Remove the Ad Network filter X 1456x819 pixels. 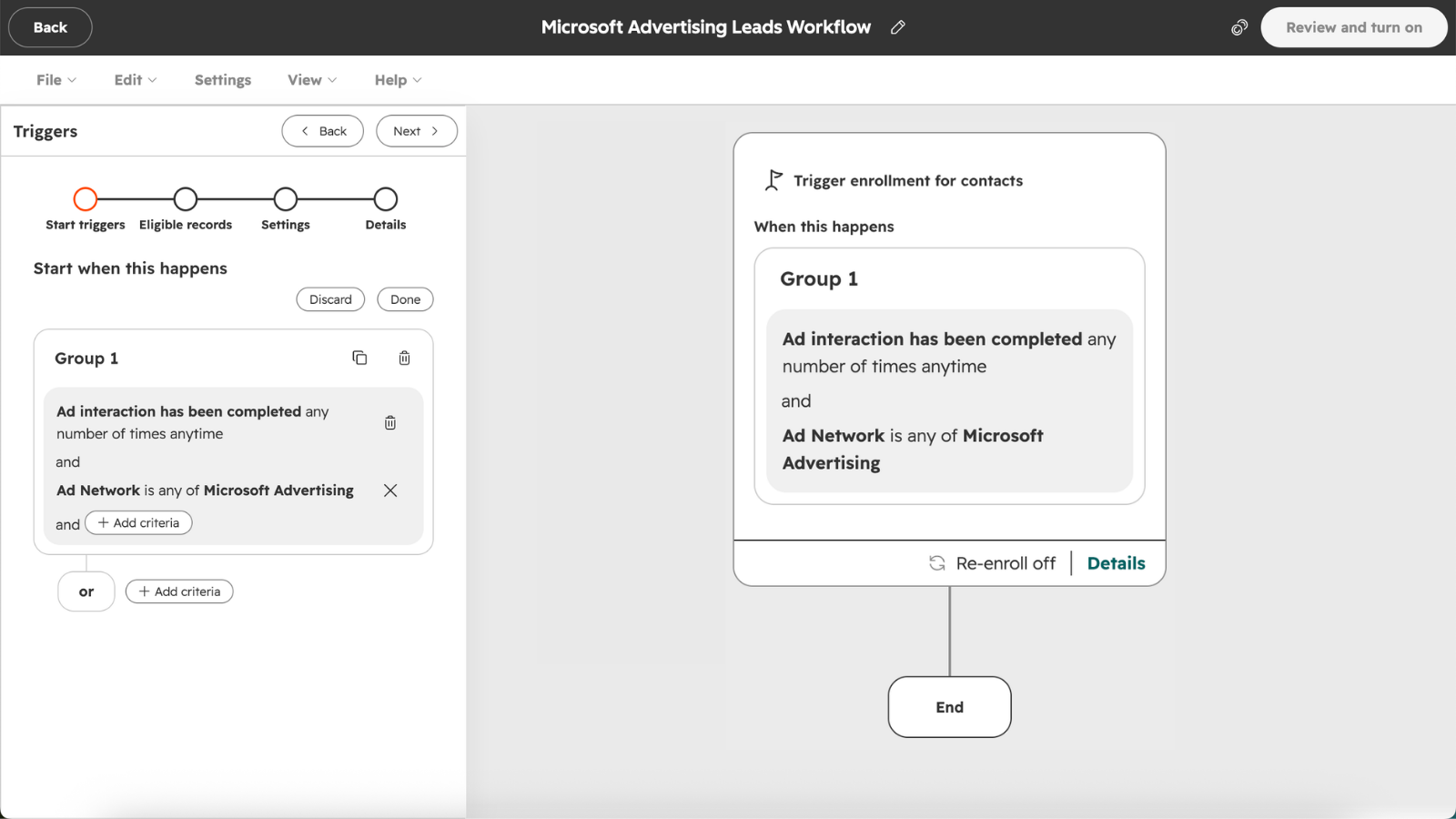[x=390, y=490]
